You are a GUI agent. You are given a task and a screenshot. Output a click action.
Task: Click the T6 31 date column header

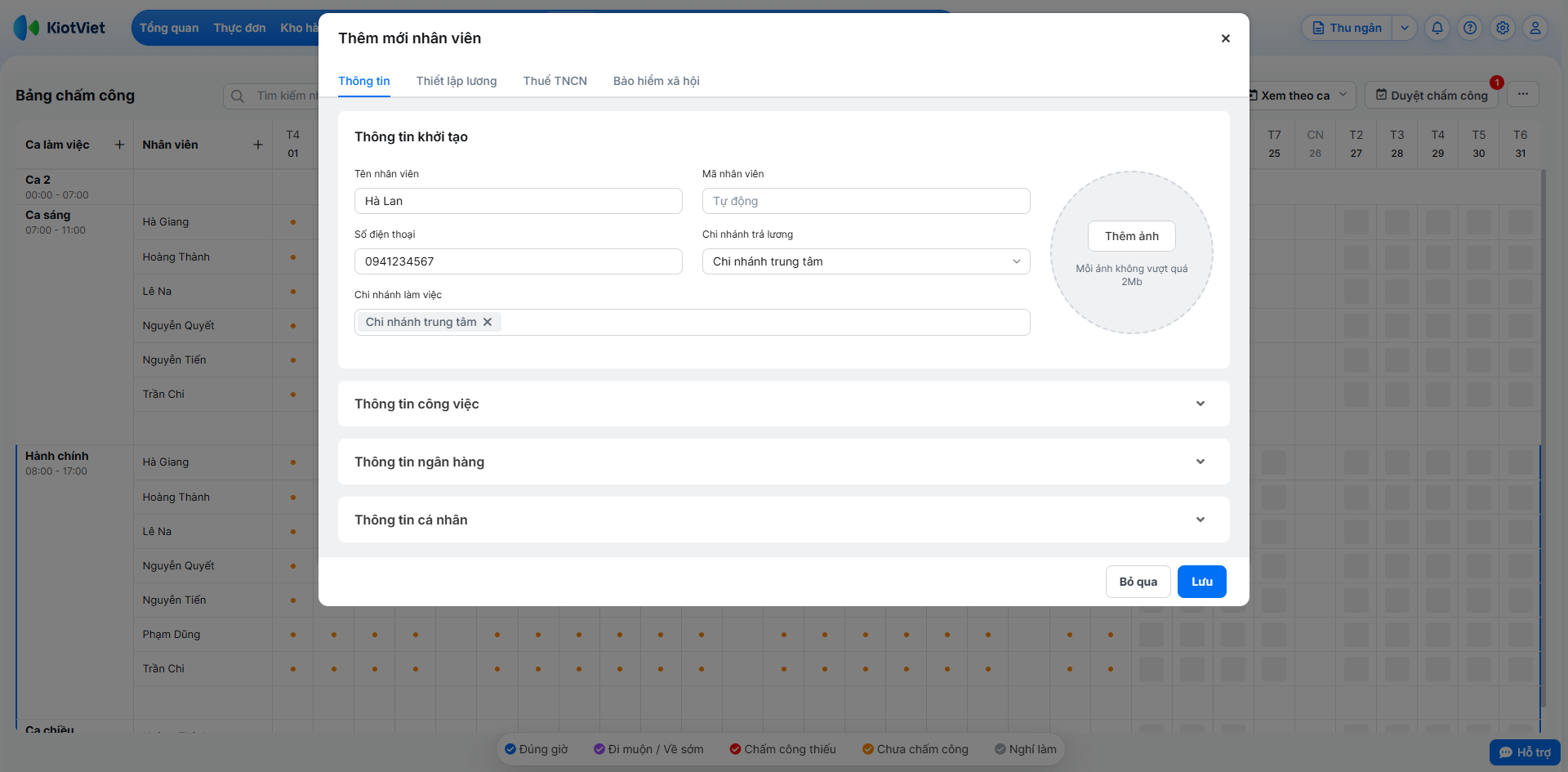pyautogui.click(x=1520, y=144)
